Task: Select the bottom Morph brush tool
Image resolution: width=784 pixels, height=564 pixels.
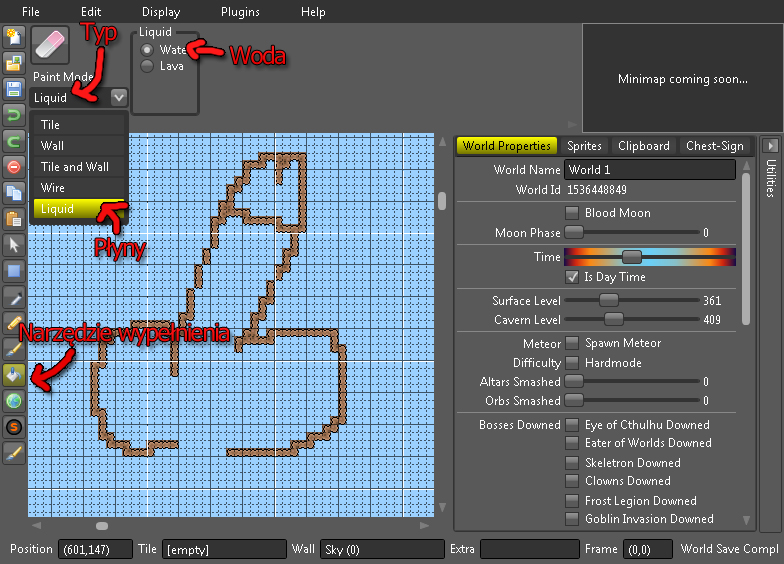Action: (14, 453)
